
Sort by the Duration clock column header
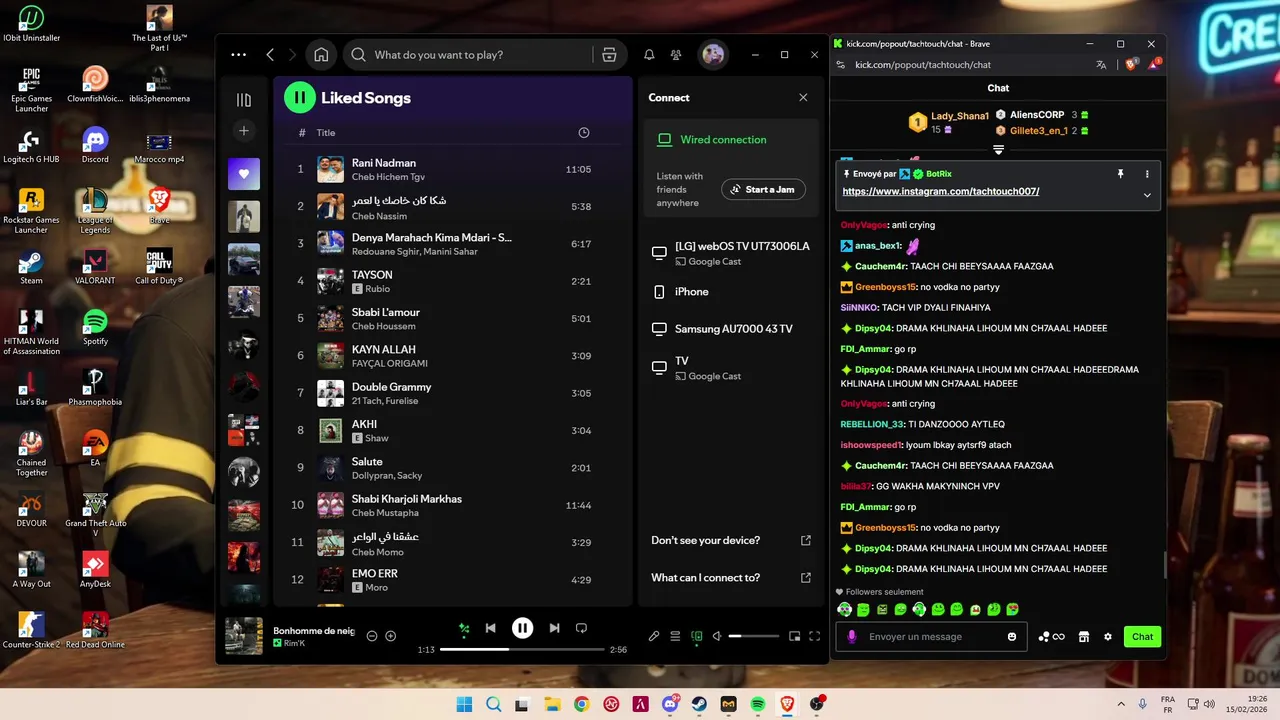pyautogui.click(x=584, y=133)
